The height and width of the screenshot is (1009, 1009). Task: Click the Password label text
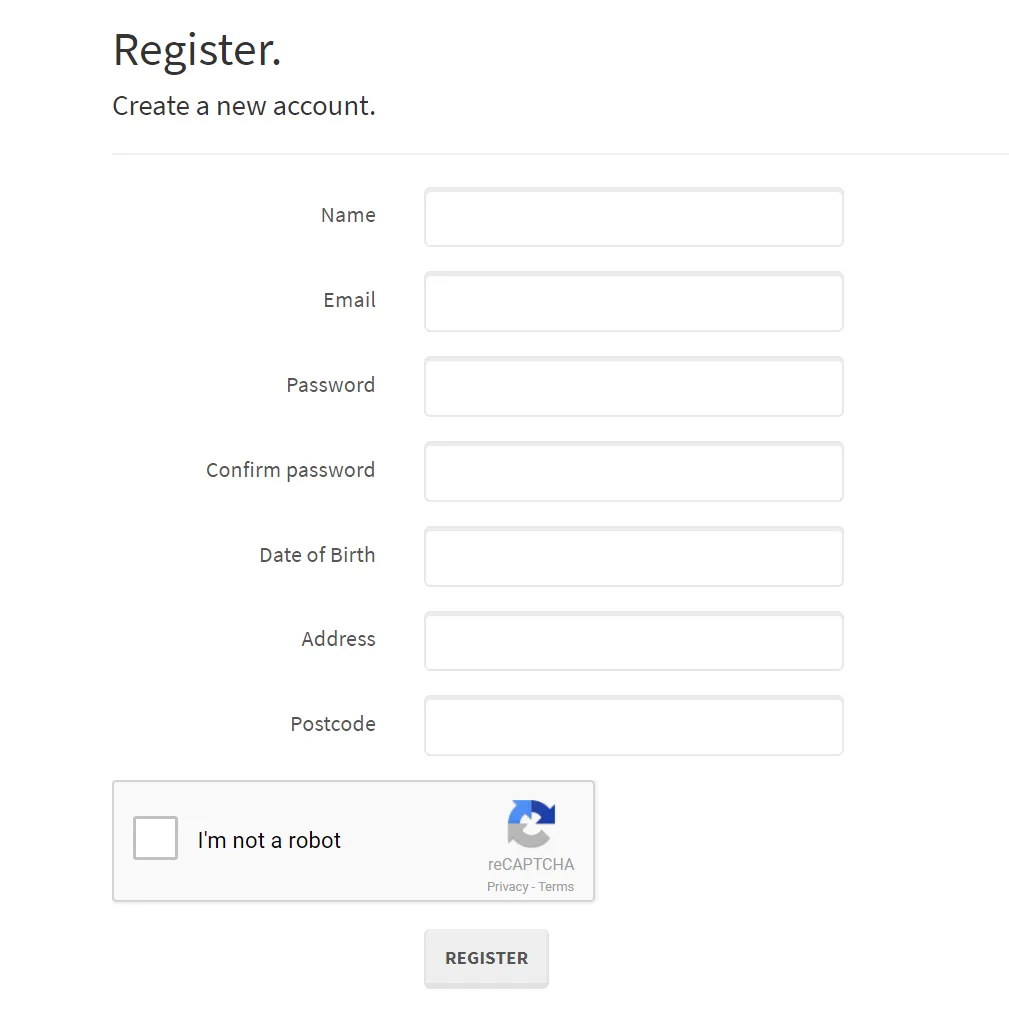(330, 385)
